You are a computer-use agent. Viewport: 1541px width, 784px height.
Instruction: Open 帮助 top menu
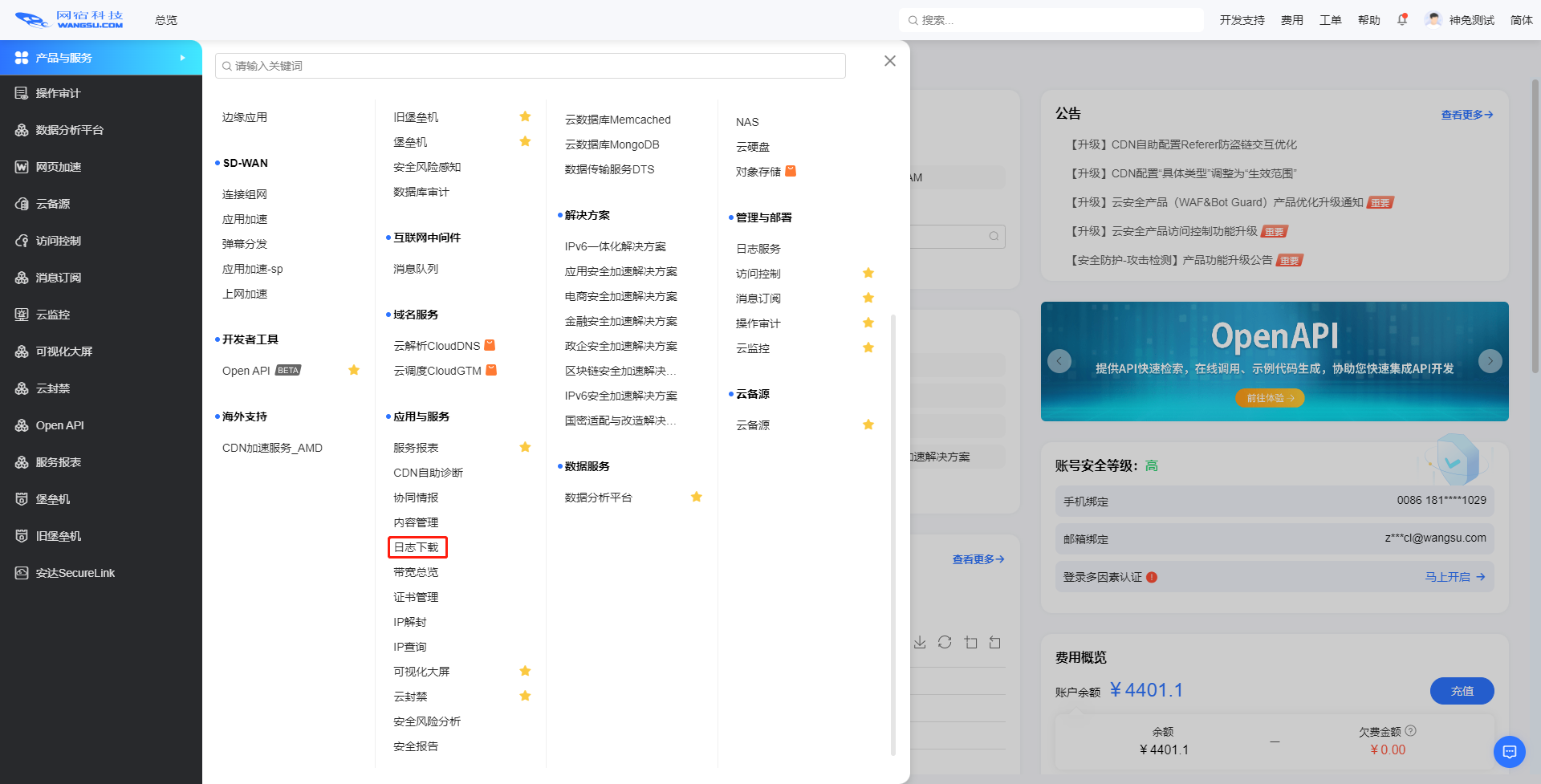pyautogui.click(x=1368, y=20)
